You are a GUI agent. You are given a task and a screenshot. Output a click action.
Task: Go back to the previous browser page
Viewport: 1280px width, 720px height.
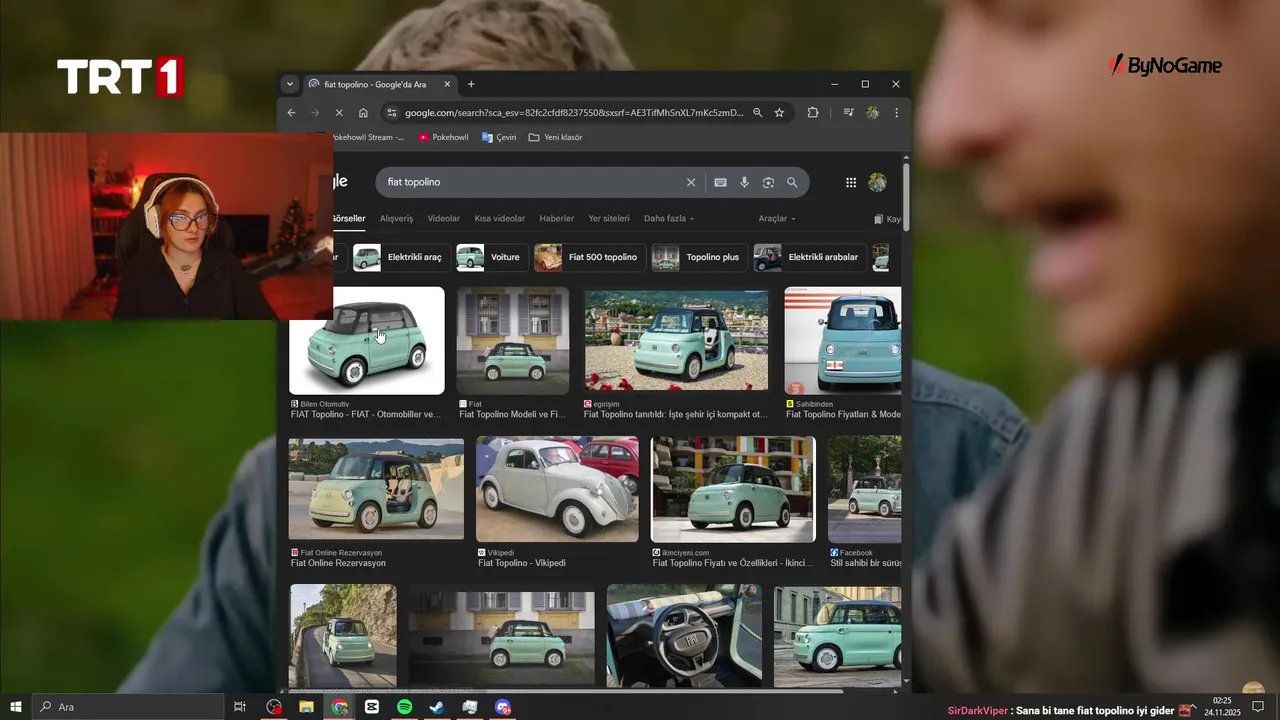pyautogui.click(x=291, y=113)
